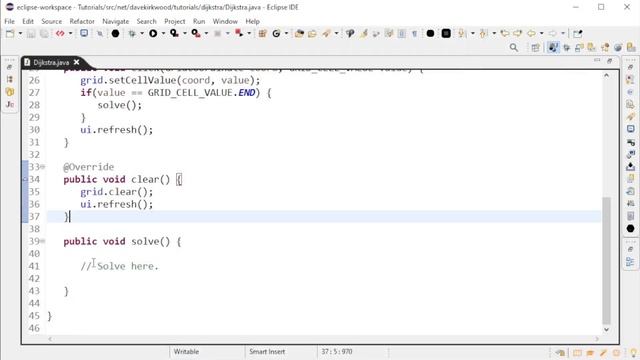Toggle Block Selection mode icon
640x360 pixels.
402,33
